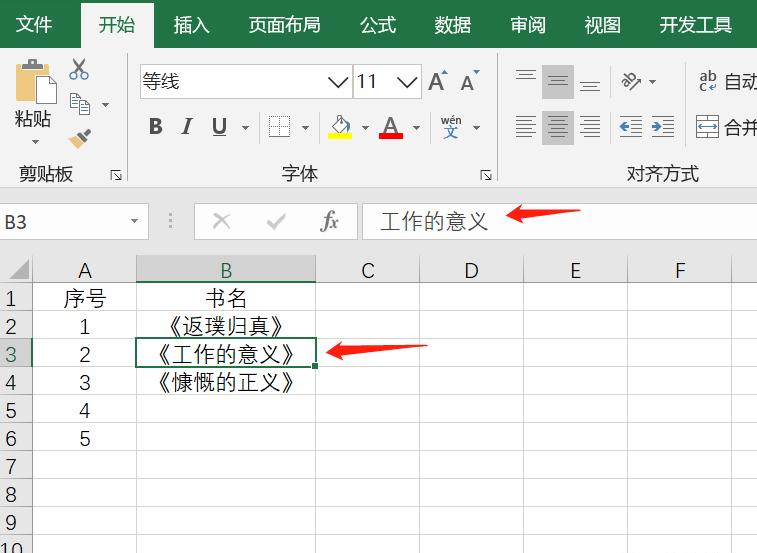Open clipboard pane dialog launcher
This screenshot has width=757, height=553.
coord(116,175)
